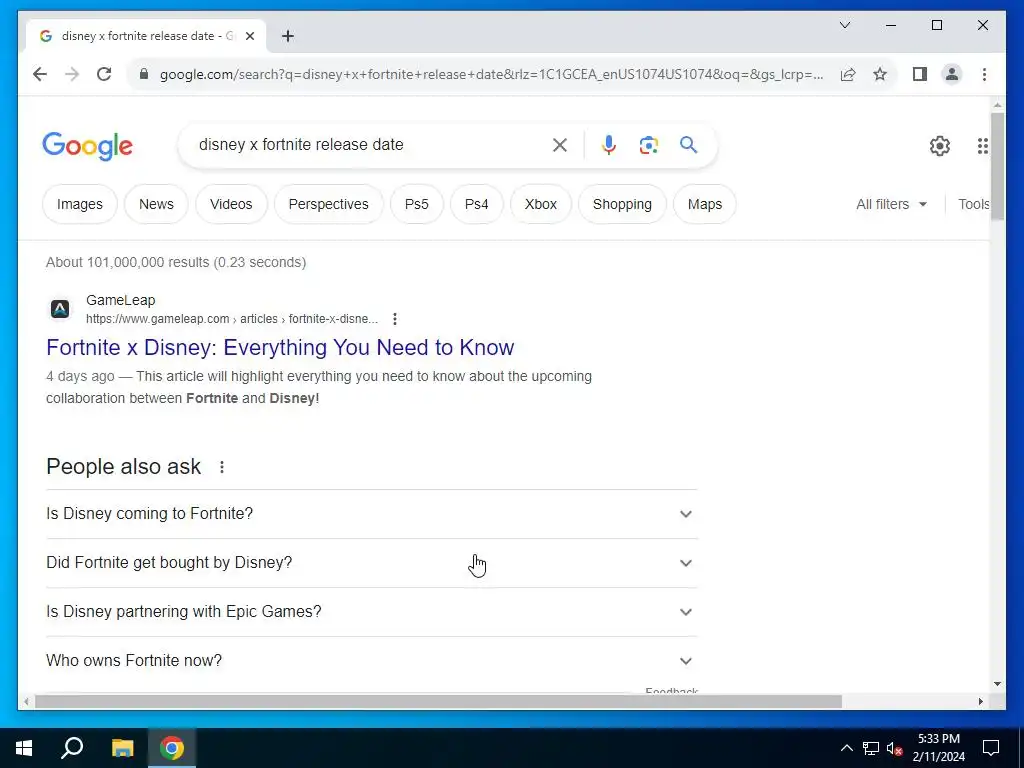Open Chrome's three-dot menu
Image resolution: width=1024 pixels, height=768 pixels.
984,74
